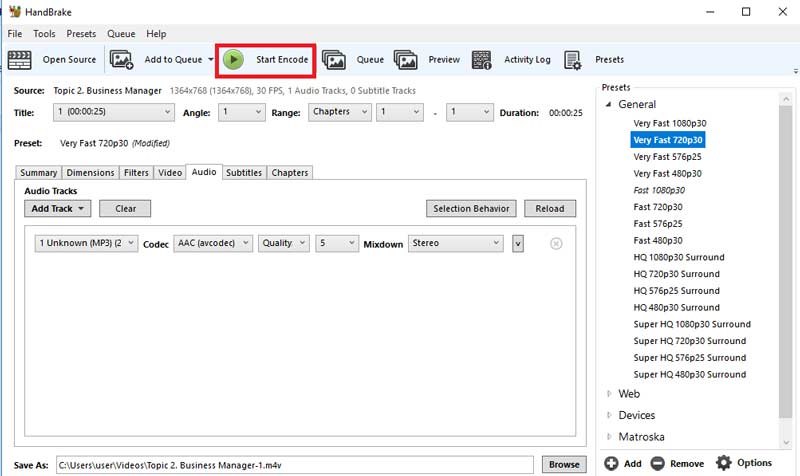This screenshot has width=800, height=476.
Task: Click the Save As file path field
Action: pyautogui.click(x=295, y=465)
